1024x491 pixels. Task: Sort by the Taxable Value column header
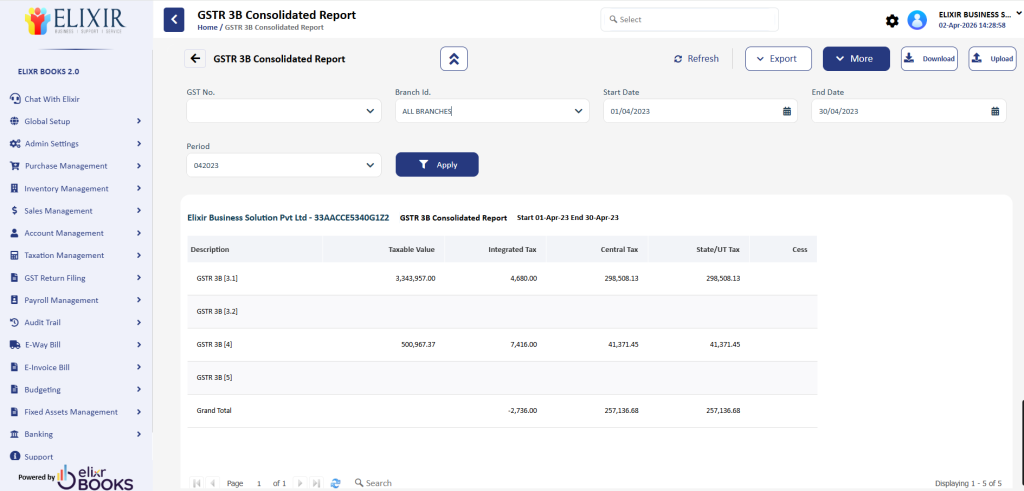click(x=383, y=249)
